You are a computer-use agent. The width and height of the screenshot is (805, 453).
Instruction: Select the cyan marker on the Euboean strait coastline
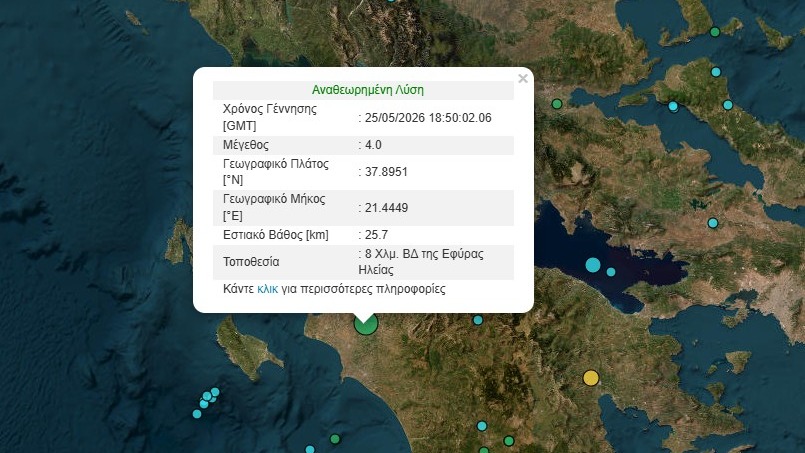point(673,106)
